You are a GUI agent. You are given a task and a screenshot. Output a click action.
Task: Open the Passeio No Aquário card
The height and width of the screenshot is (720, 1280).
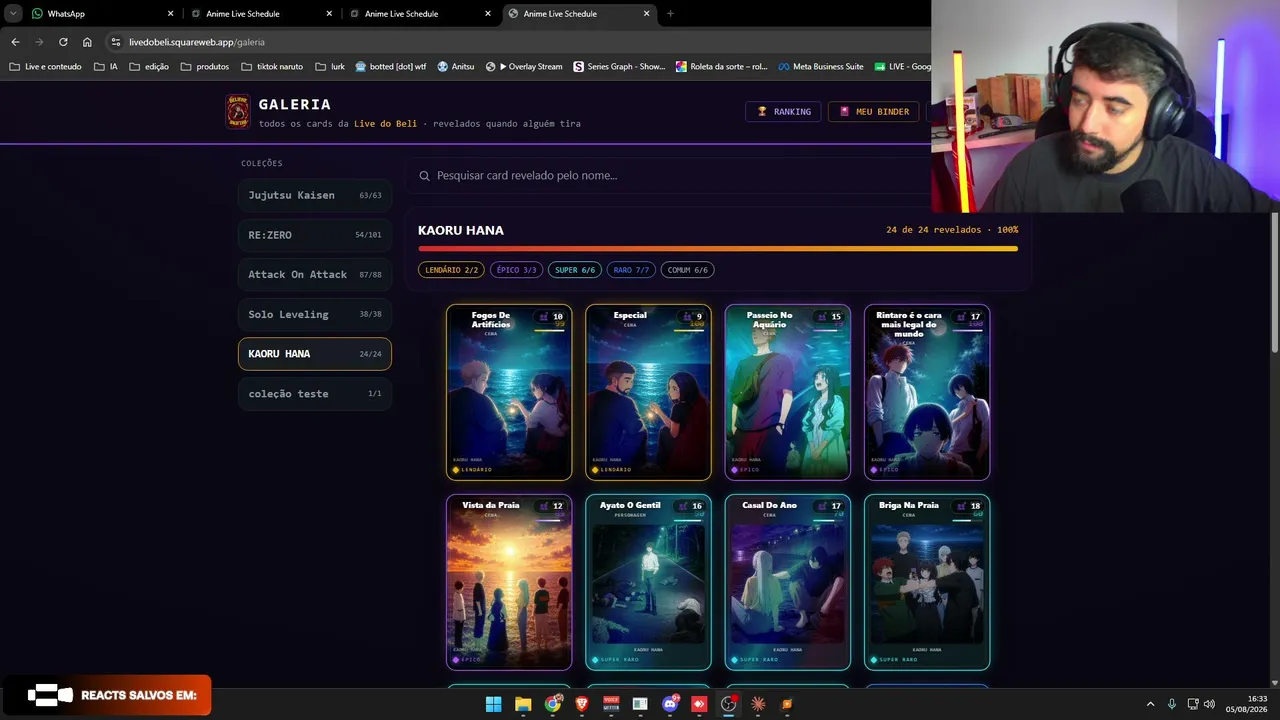(788, 392)
